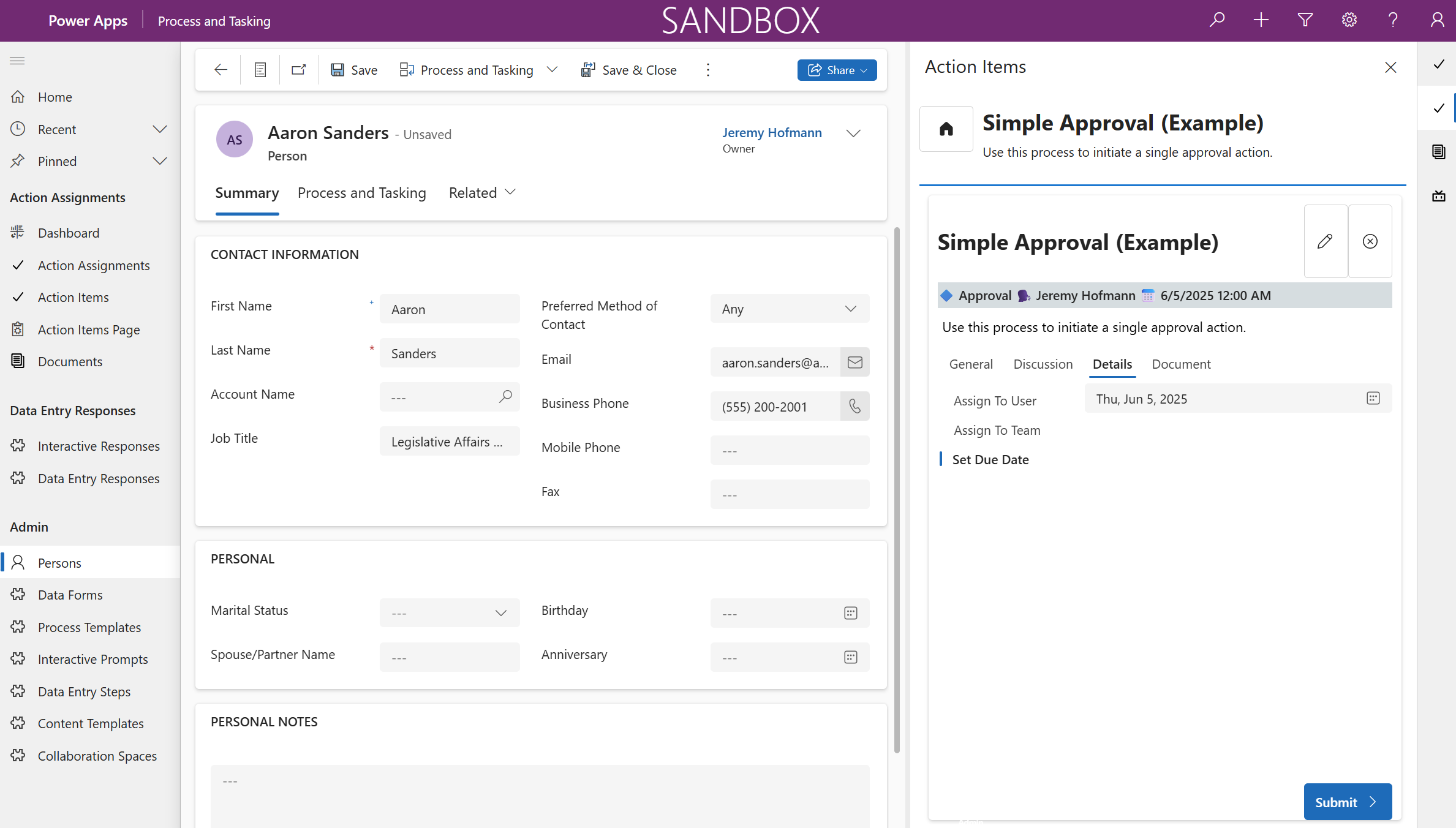Open record in new window icon
This screenshot has height=828, width=1456.
coord(299,70)
